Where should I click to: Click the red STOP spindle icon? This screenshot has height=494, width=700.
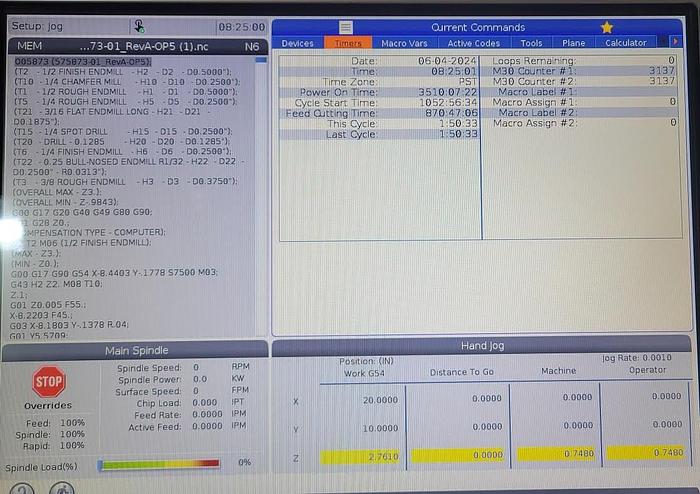(48, 381)
